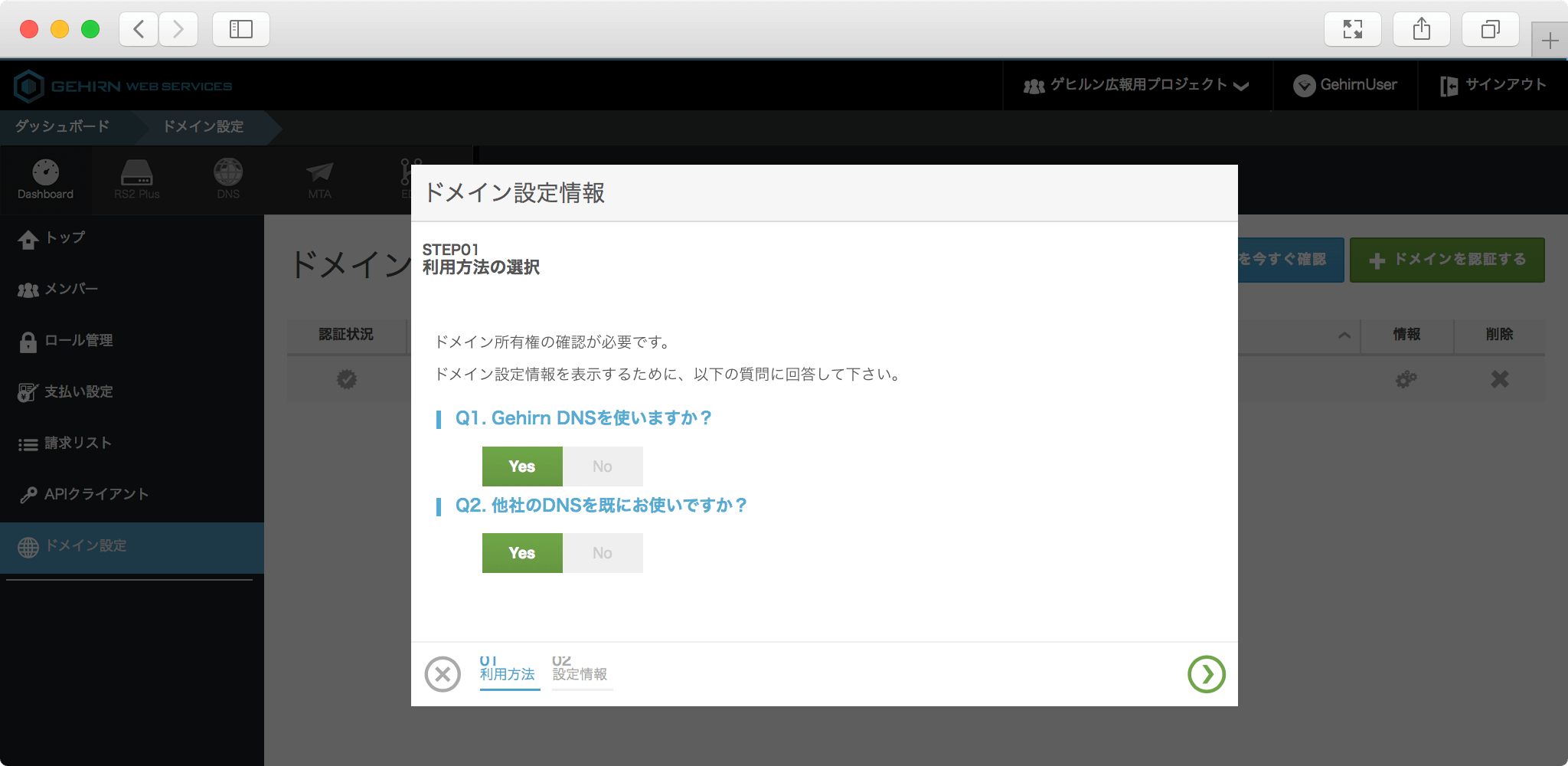Open the GehirnUser account menu
This screenshot has width=1568, height=766.
point(1345,85)
